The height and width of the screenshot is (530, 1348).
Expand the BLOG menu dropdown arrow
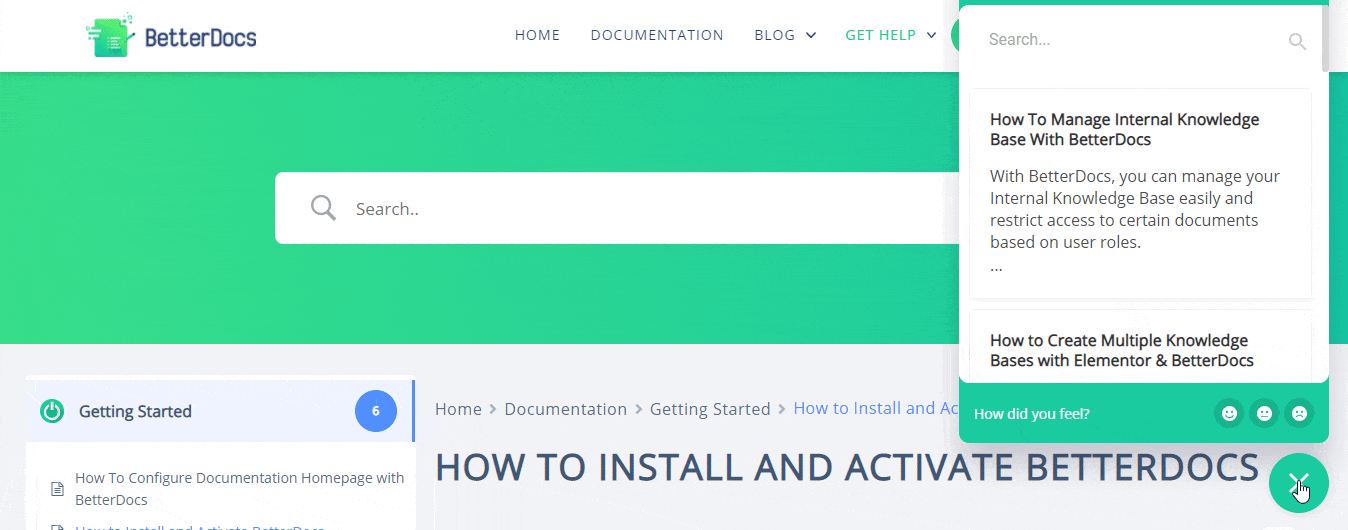811,36
